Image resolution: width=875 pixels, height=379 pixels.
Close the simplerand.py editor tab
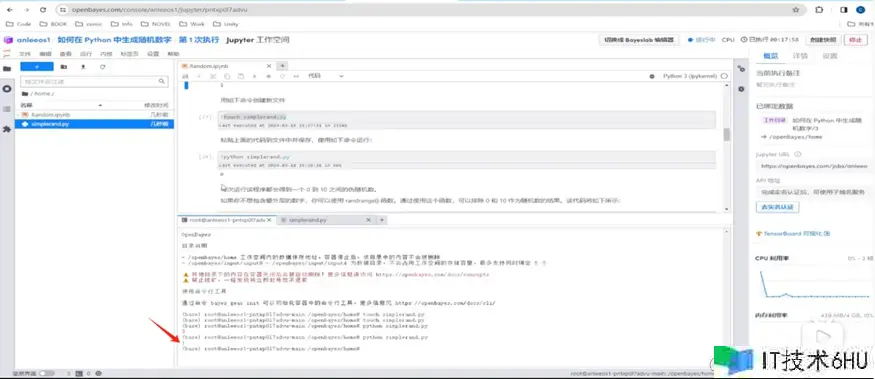coord(368,220)
